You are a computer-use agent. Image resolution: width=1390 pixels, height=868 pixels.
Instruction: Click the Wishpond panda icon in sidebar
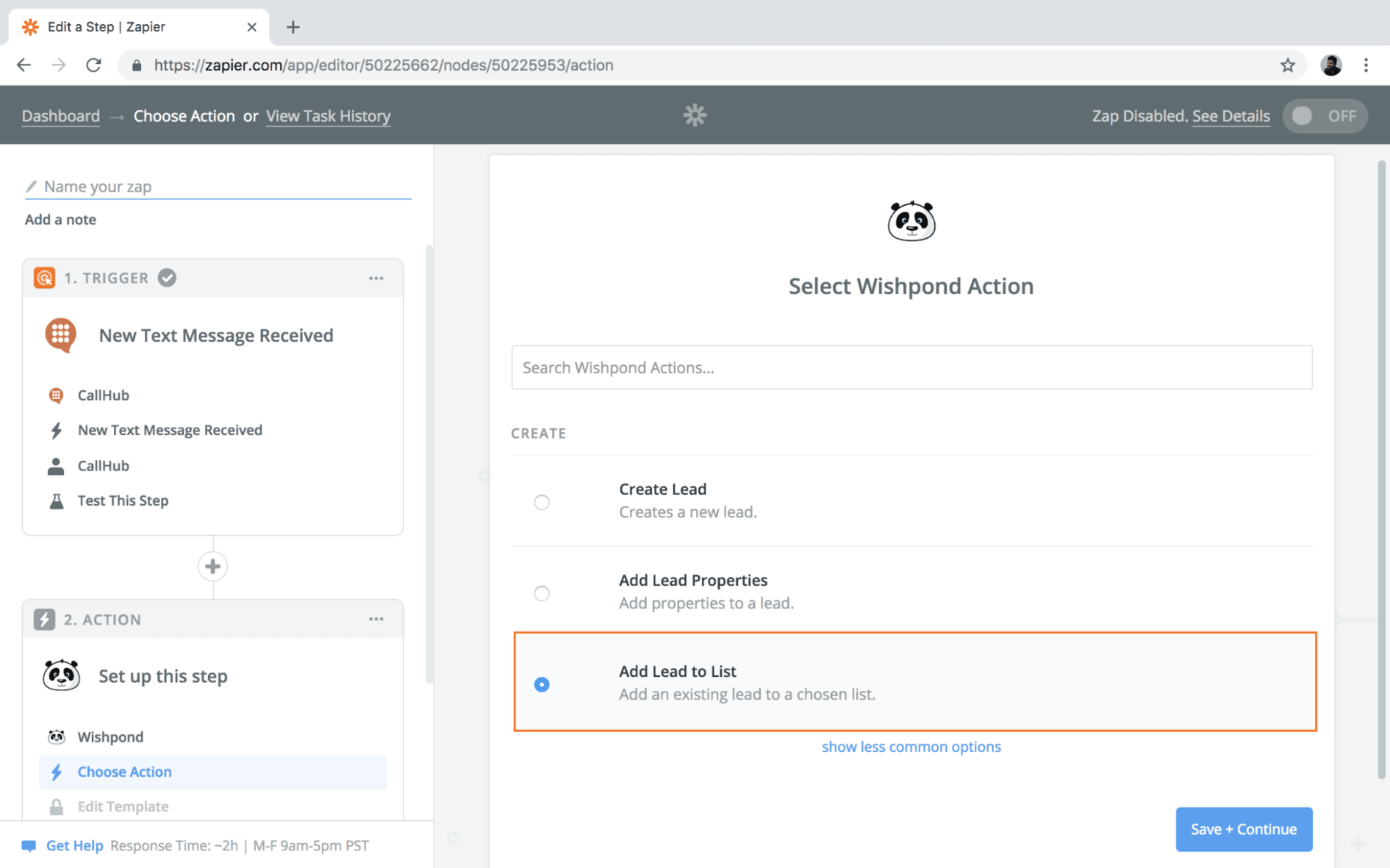[x=57, y=737]
